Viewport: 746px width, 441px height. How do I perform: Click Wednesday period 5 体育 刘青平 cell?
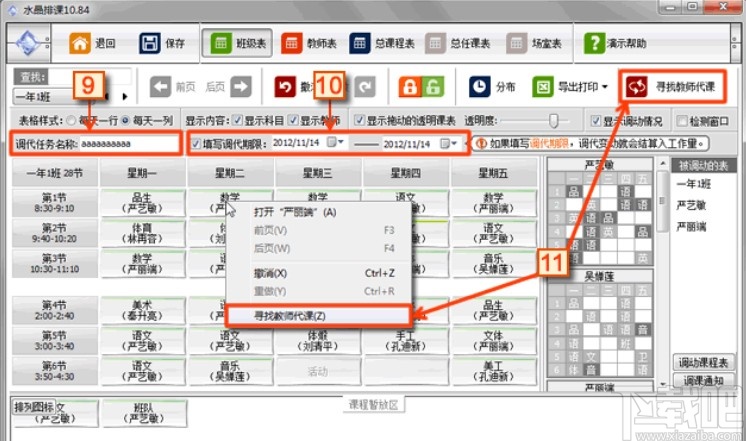317,341
